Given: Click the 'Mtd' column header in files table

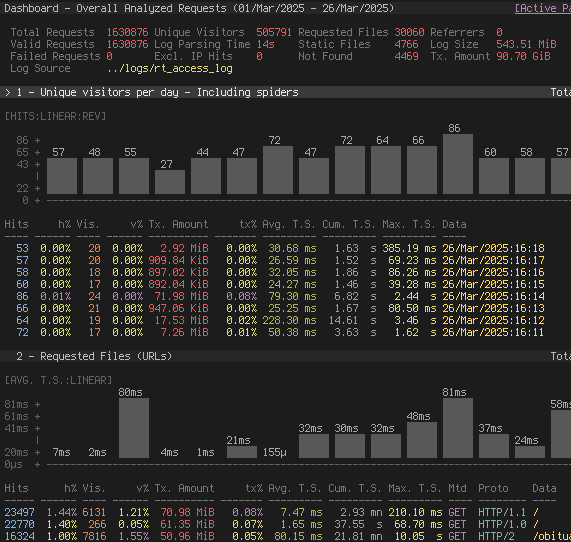Looking at the screenshot, I should (x=457, y=488).
